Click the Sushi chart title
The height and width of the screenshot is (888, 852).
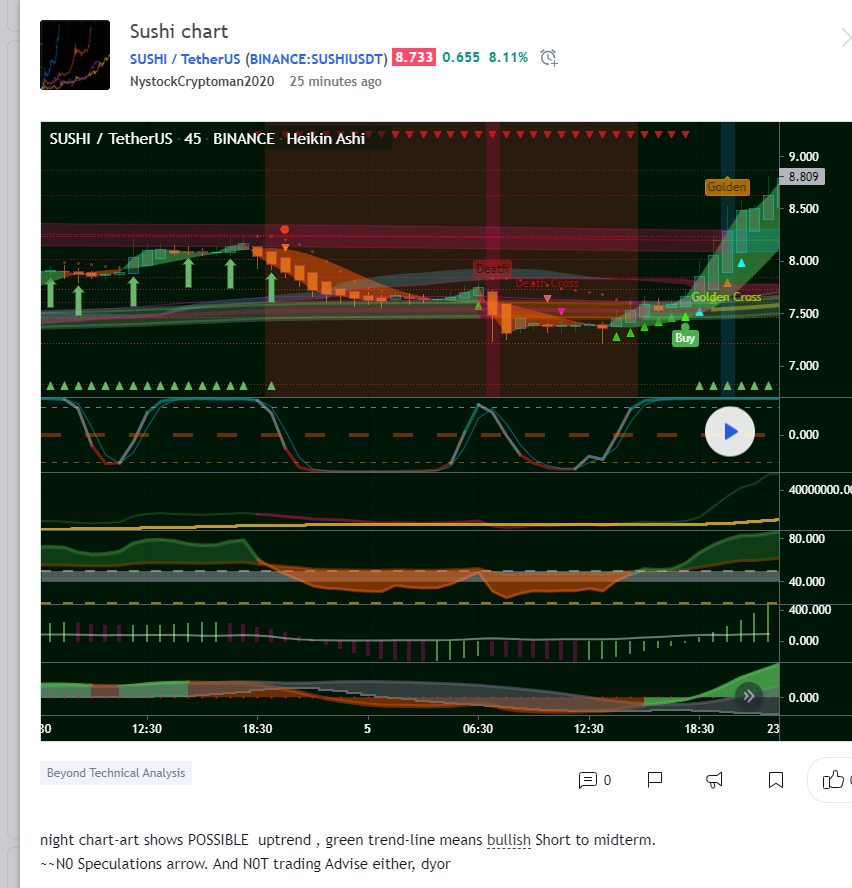click(x=179, y=31)
